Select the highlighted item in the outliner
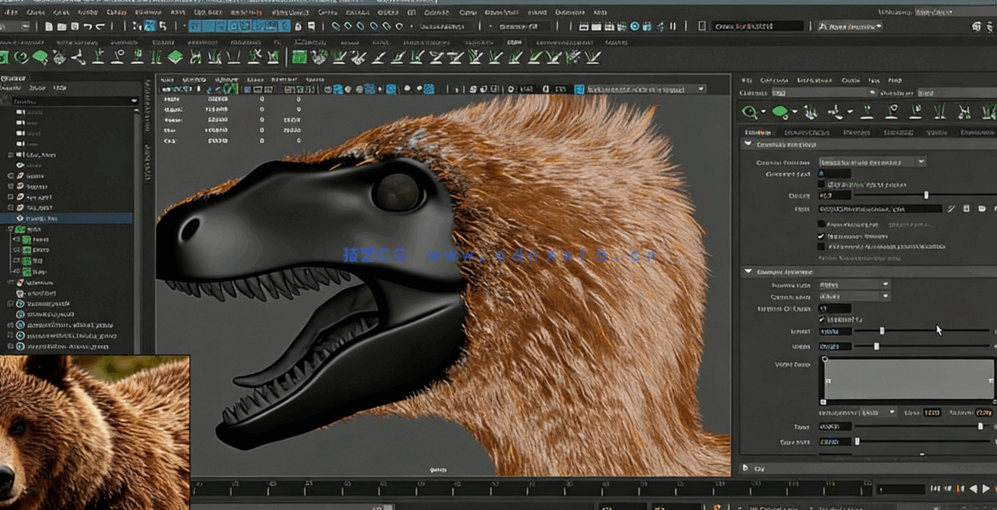The width and height of the screenshot is (997, 510). tap(42, 217)
